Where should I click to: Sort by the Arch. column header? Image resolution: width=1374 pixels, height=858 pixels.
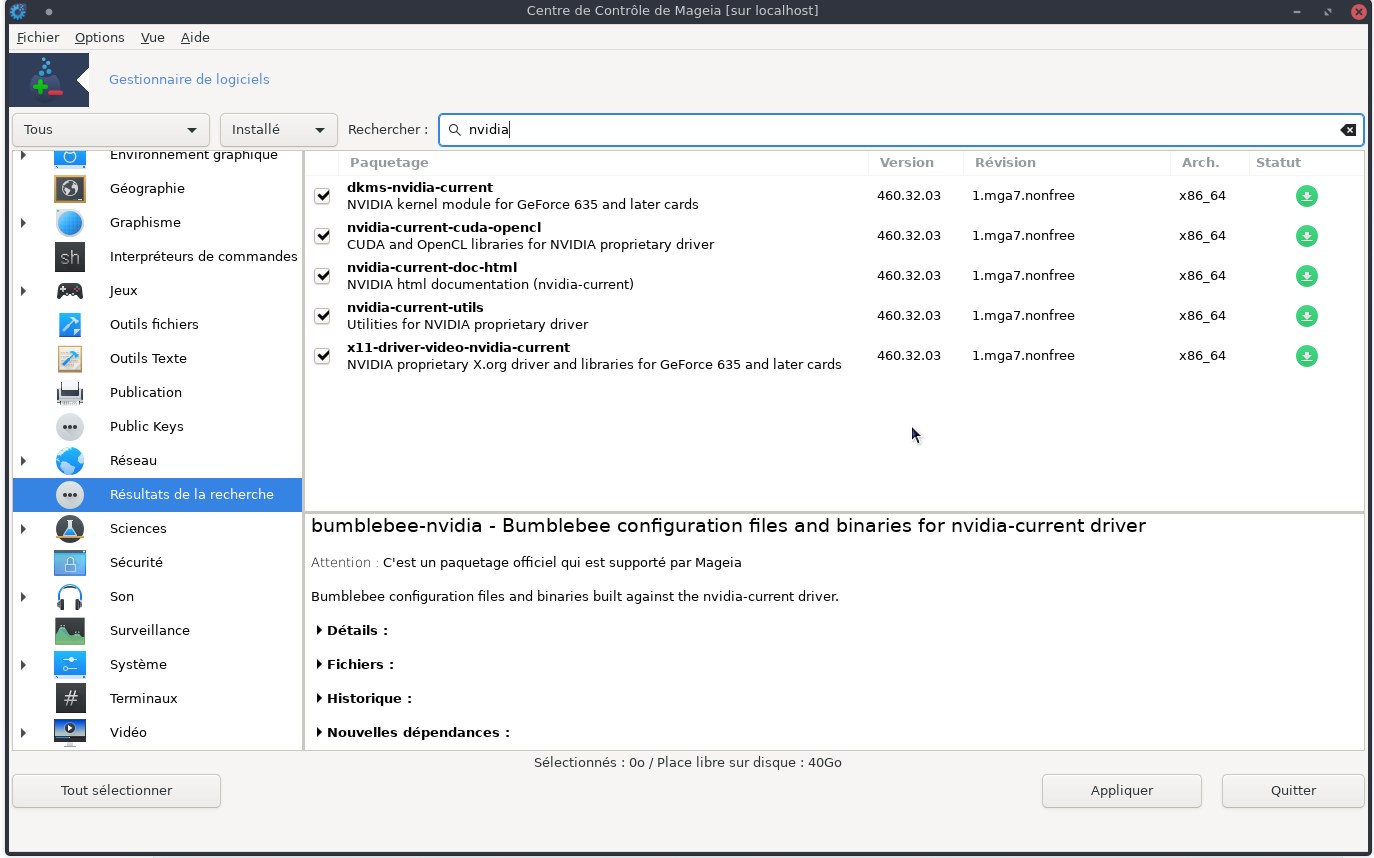[1210, 162]
